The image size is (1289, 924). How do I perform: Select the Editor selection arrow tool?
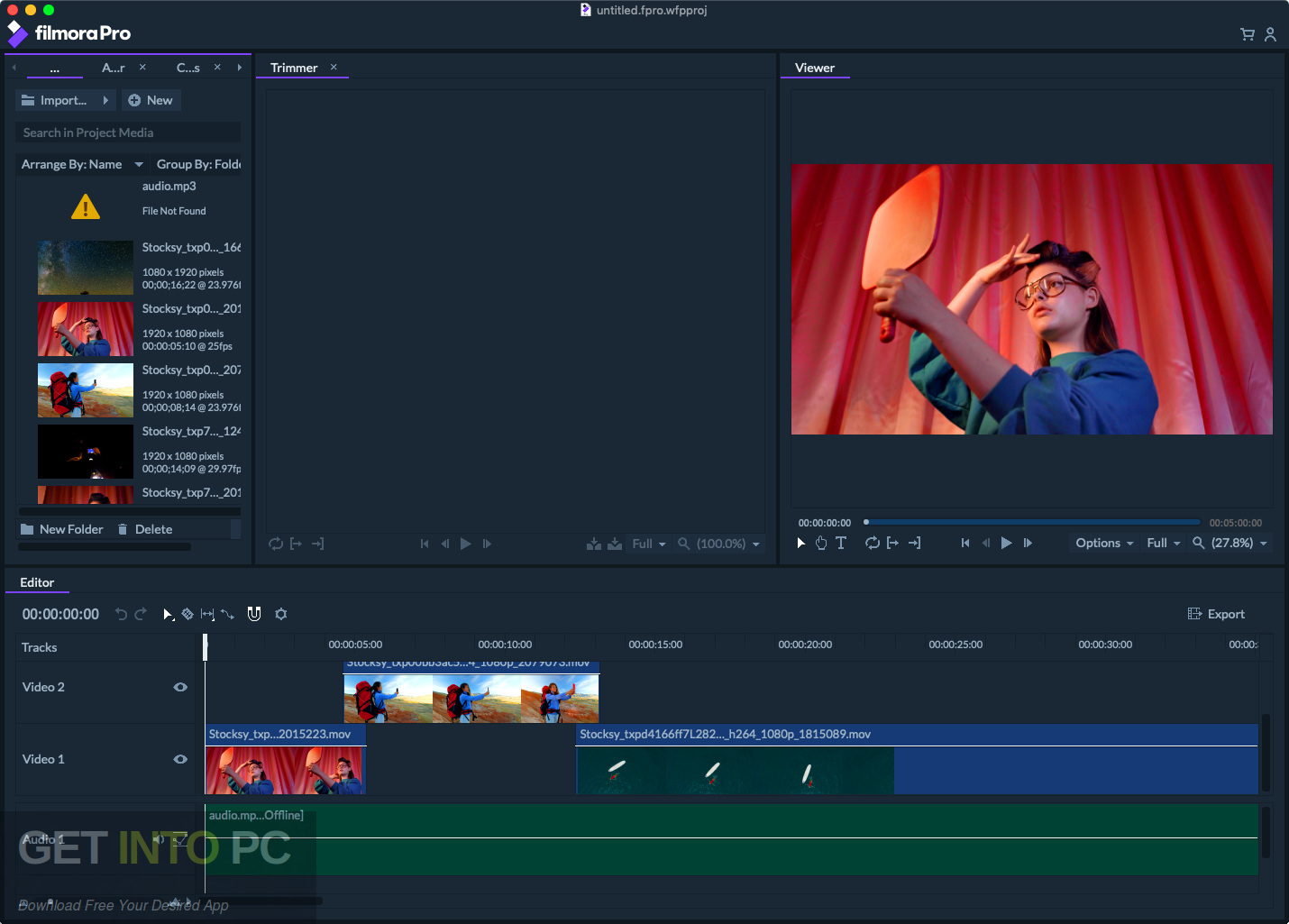pos(168,614)
